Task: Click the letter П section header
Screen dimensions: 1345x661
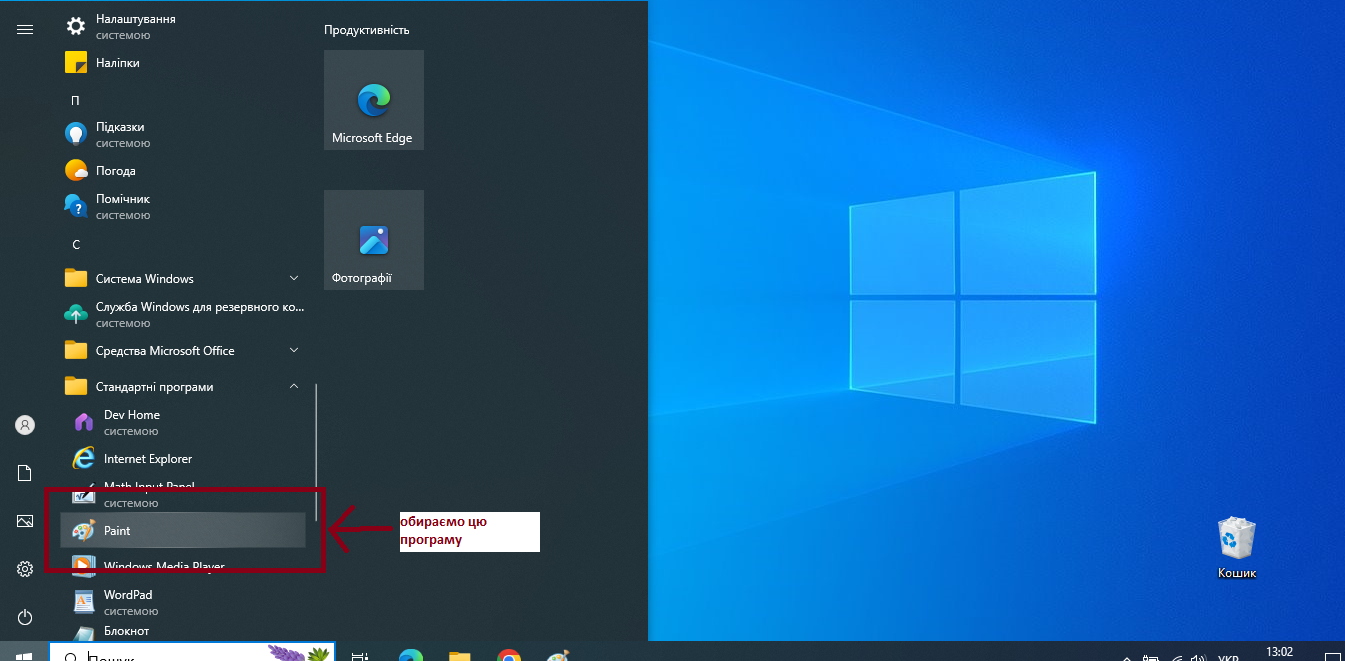Action: (x=75, y=100)
